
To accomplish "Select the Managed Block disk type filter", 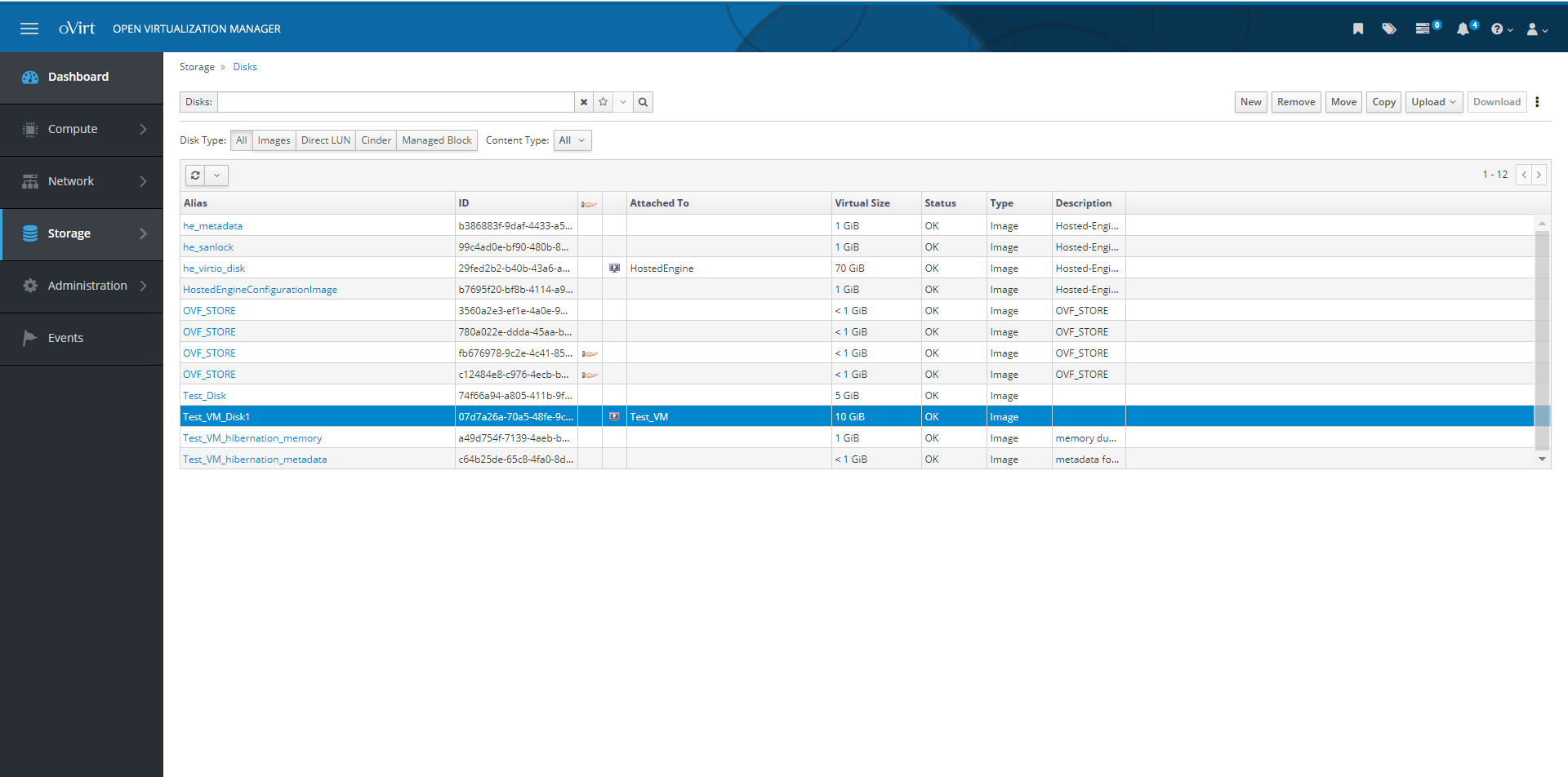I will 437,140.
